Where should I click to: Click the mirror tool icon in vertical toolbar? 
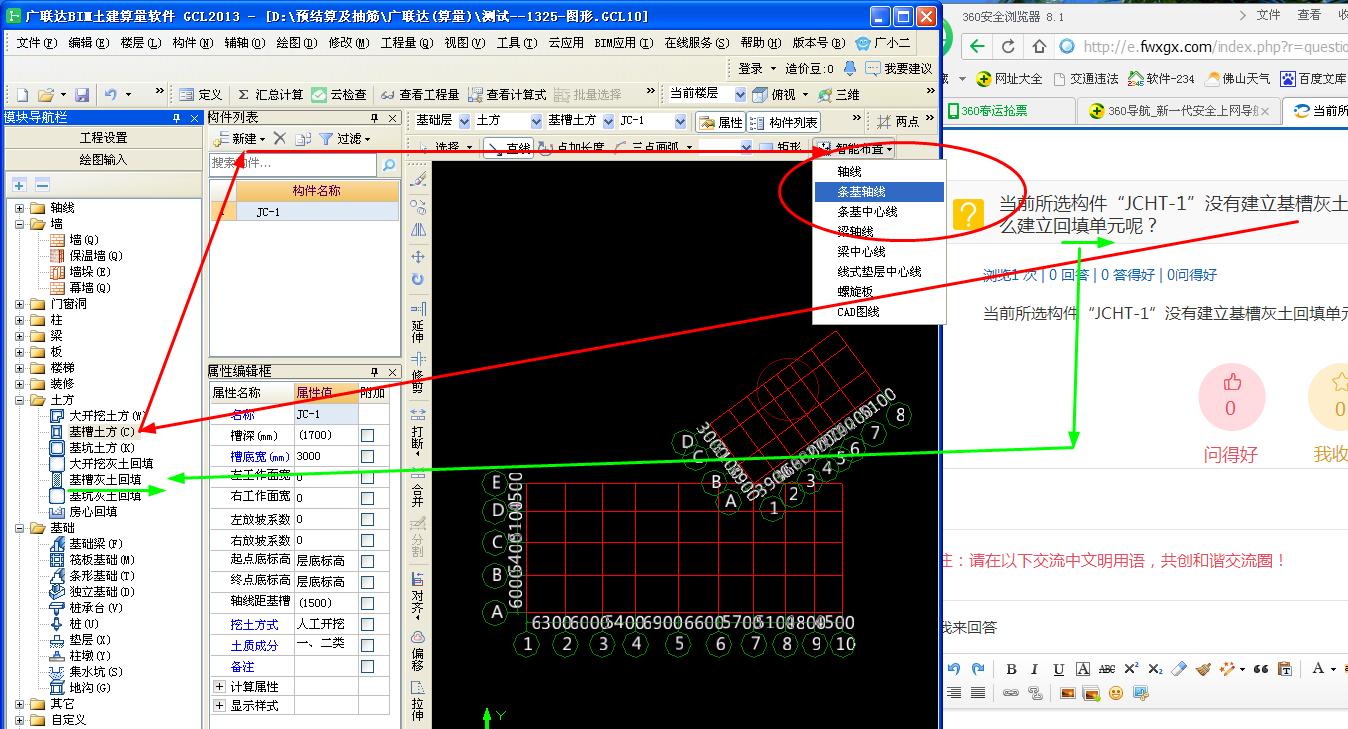418,230
